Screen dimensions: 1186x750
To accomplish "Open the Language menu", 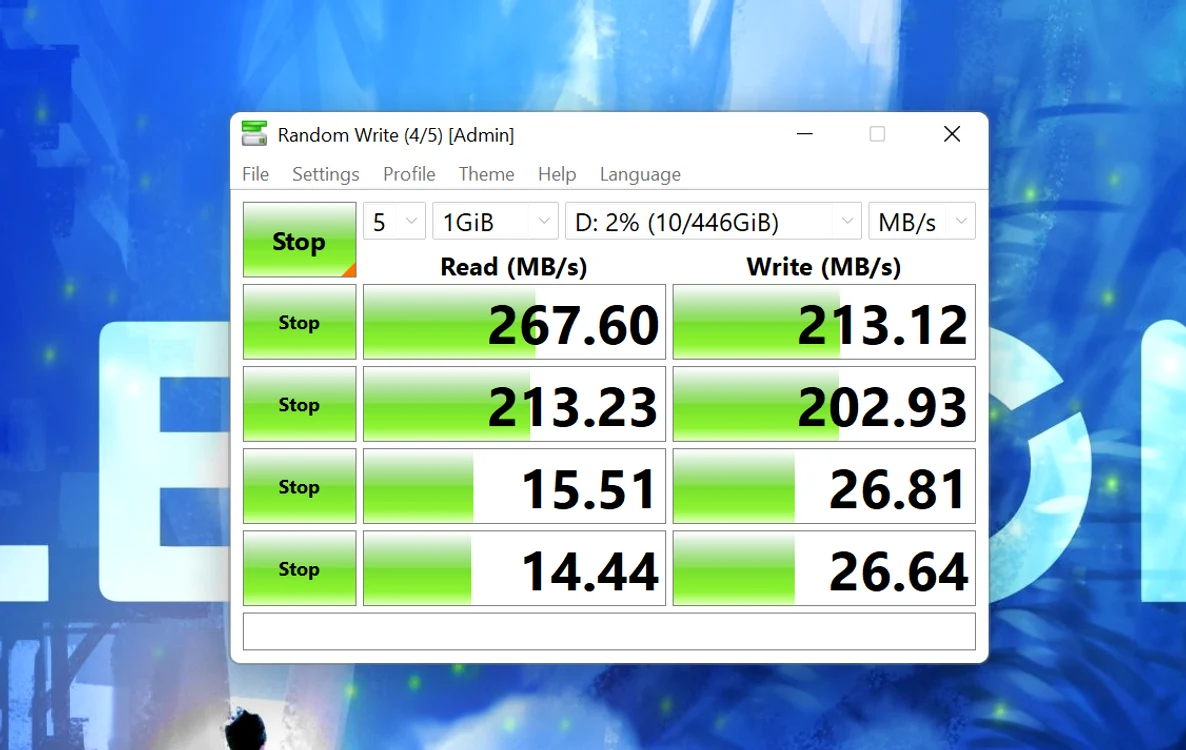I will [x=640, y=174].
